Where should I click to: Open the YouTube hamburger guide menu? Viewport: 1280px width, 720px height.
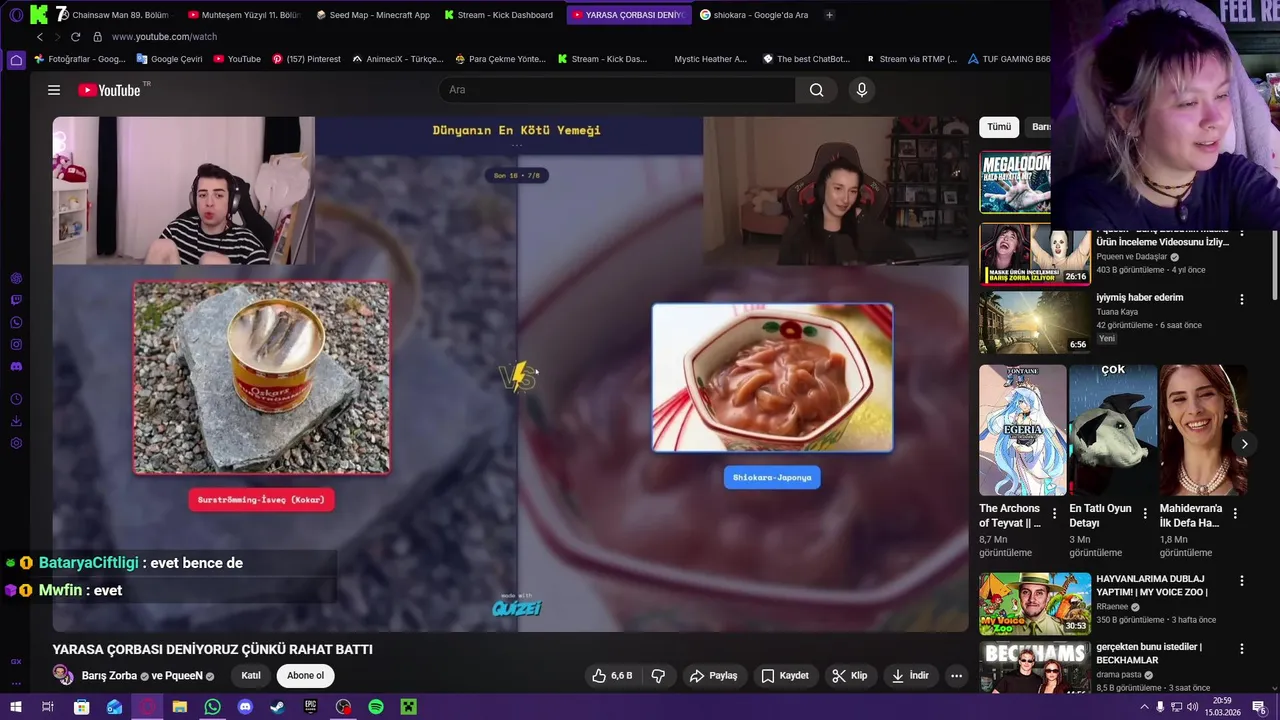pos(54,90)
